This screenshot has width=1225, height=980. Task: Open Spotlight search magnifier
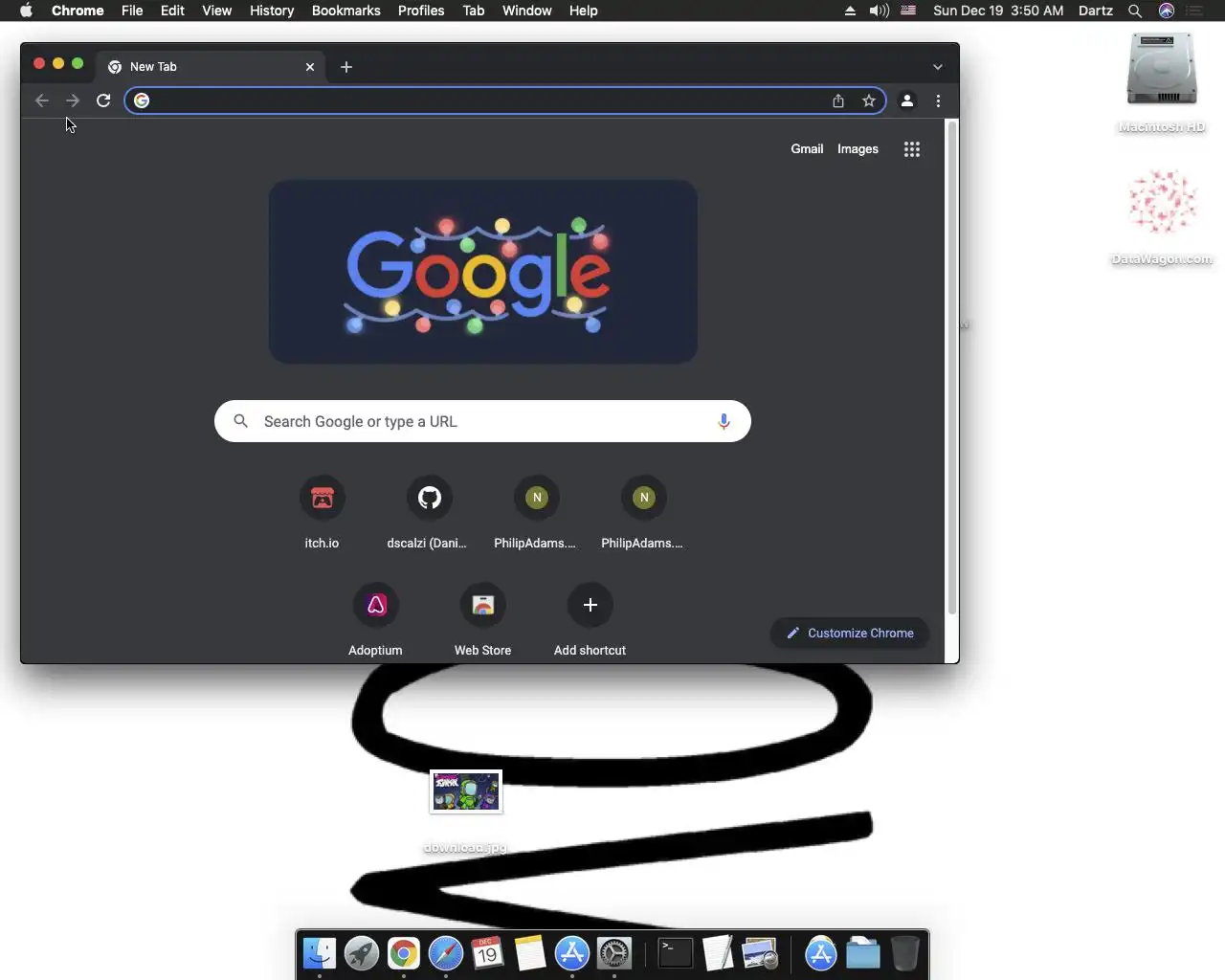coord(1135,11)
